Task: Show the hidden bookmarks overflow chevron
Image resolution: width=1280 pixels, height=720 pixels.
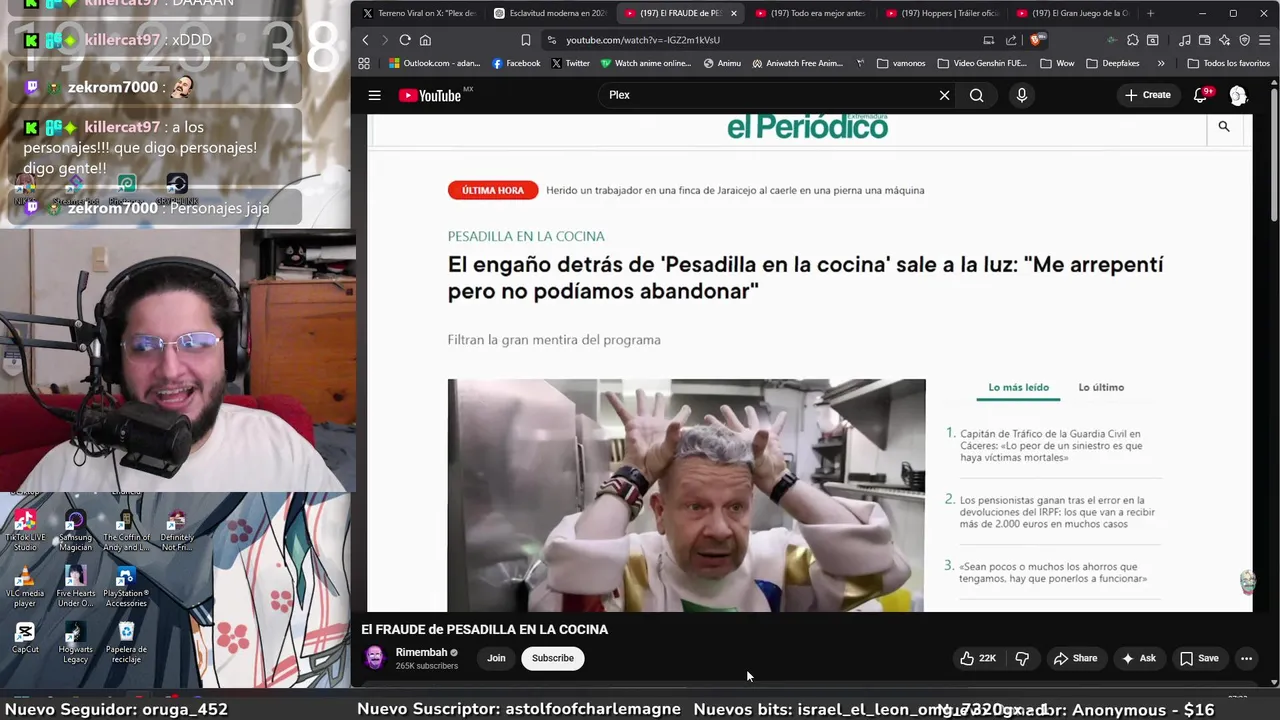Action: (1161, 63)
